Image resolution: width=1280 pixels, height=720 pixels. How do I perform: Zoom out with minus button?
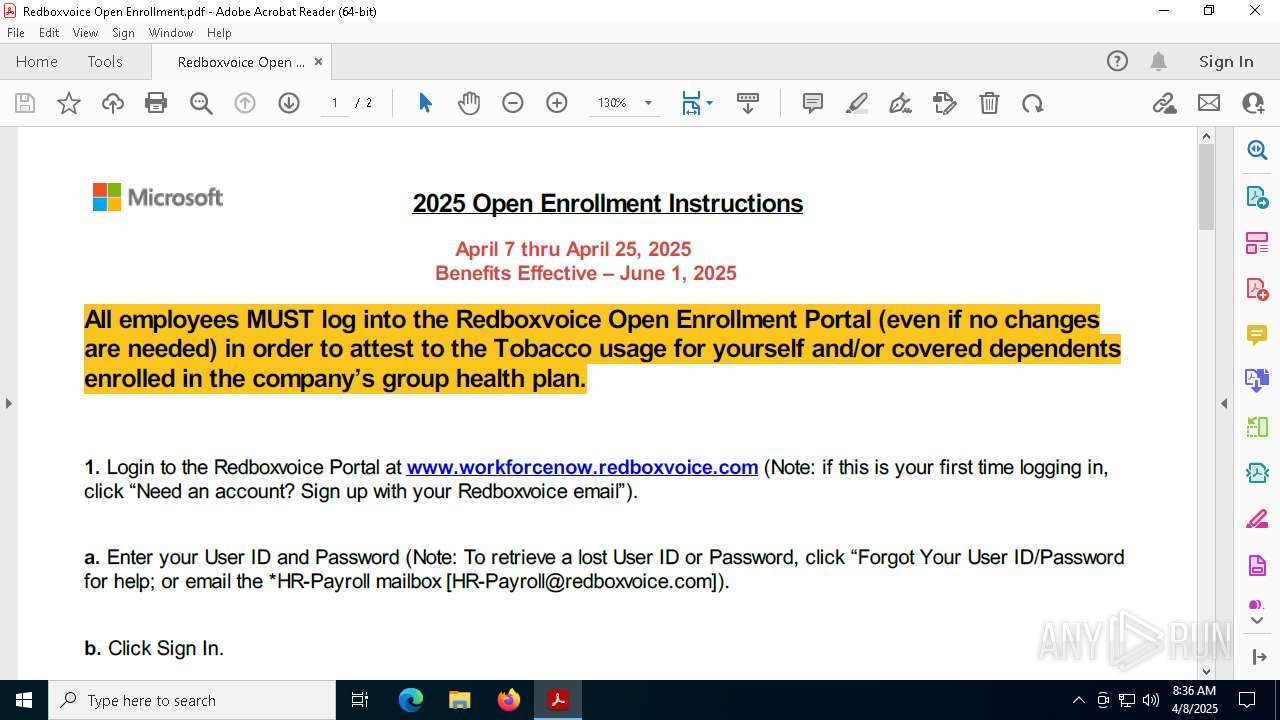[x=513, y=103]
